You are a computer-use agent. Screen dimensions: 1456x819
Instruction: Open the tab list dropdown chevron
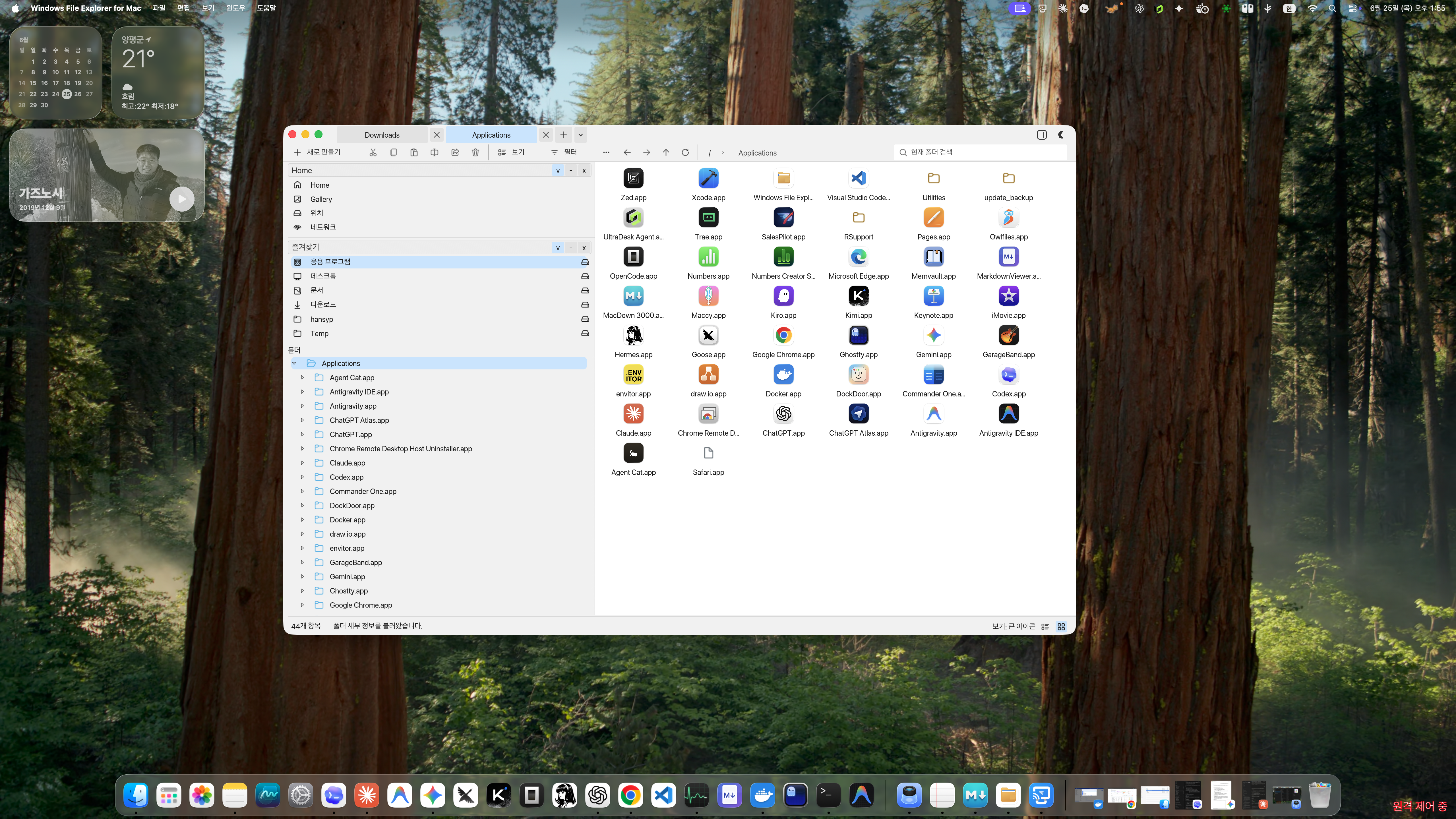(x=580, y=135)
